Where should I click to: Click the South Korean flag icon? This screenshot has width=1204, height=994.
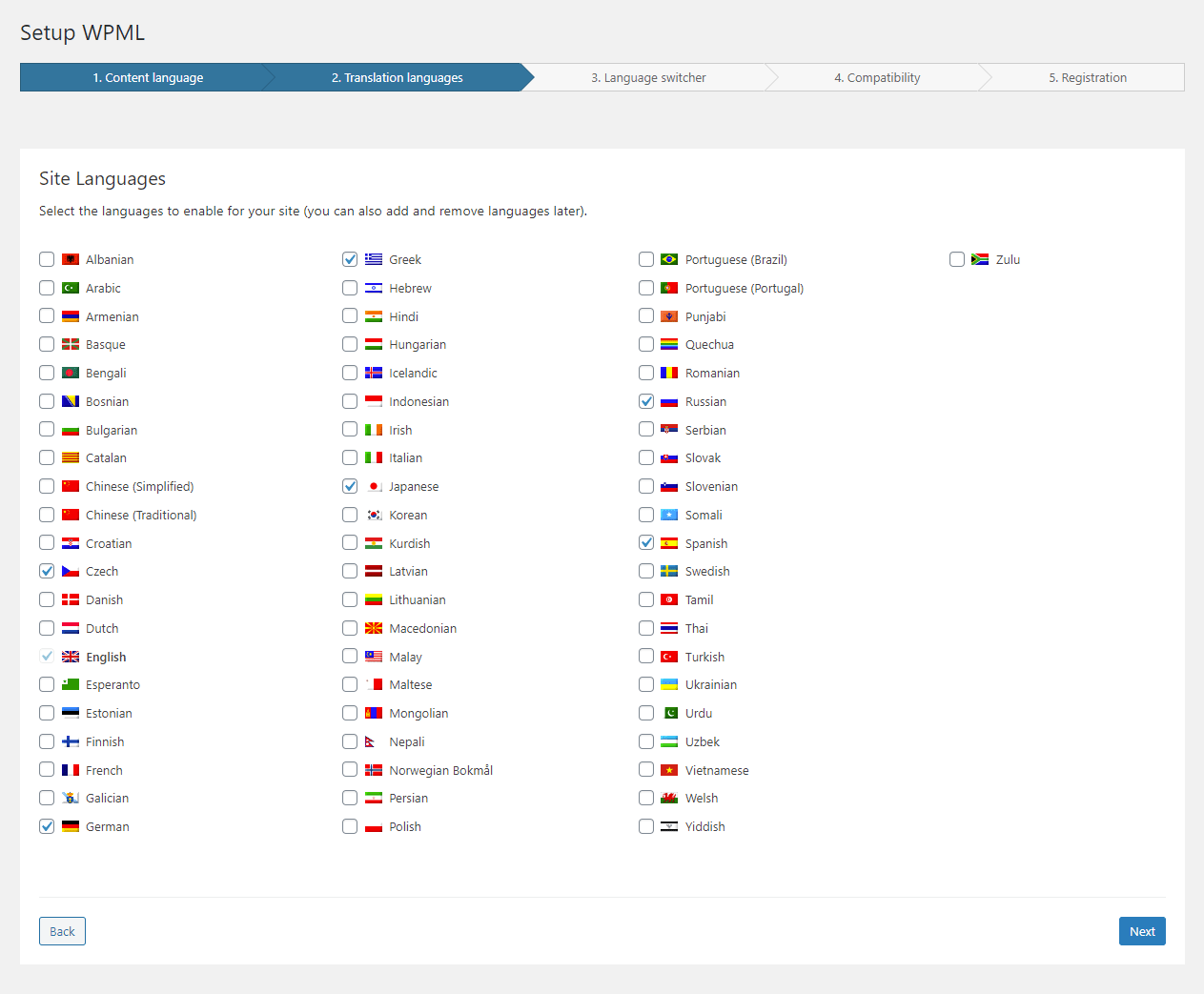(x=375, y=515)
